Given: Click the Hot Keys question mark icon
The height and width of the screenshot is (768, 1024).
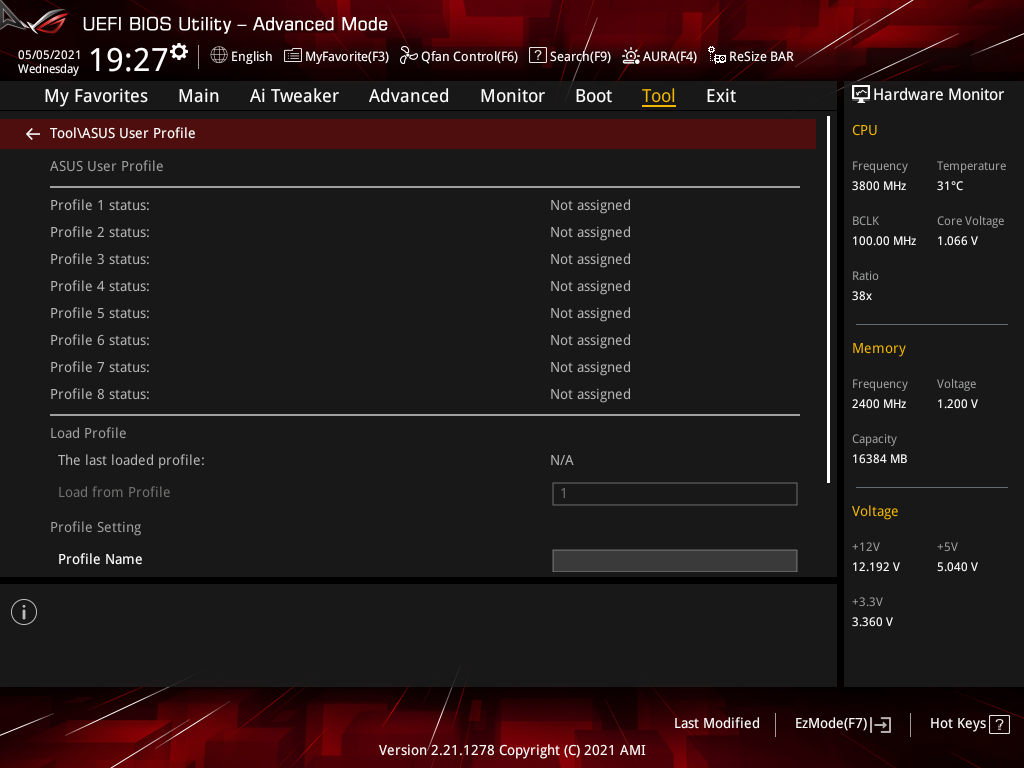Looking at the screenshot, I should (999, 724).
